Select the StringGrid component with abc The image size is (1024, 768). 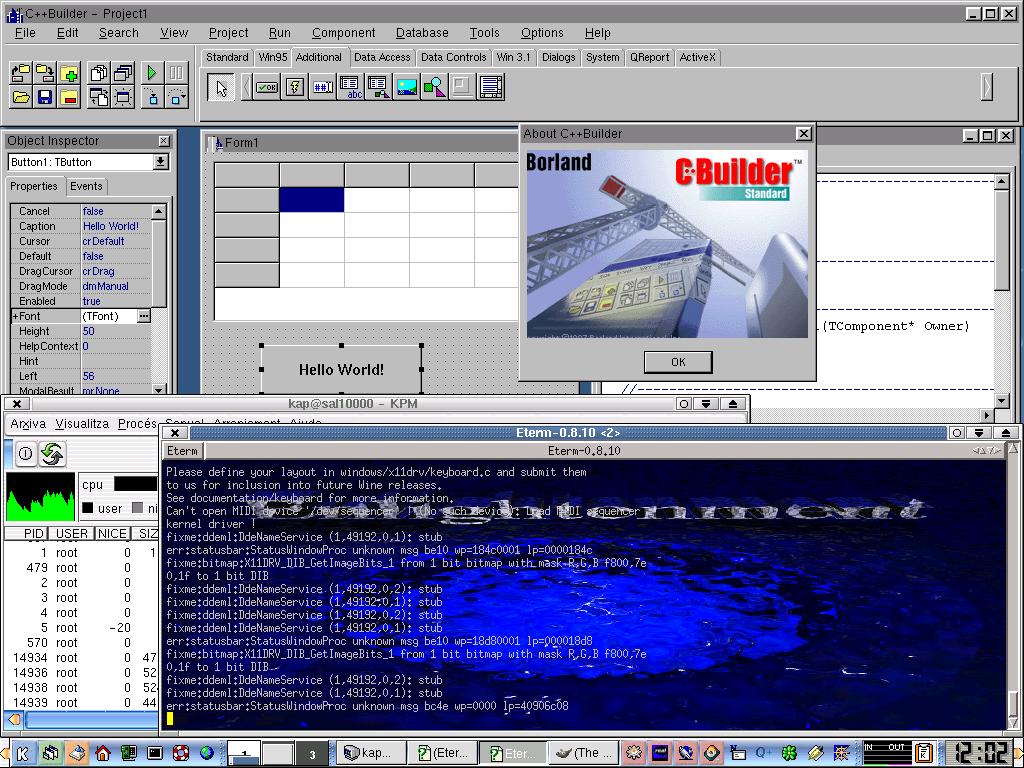(351, 87)
